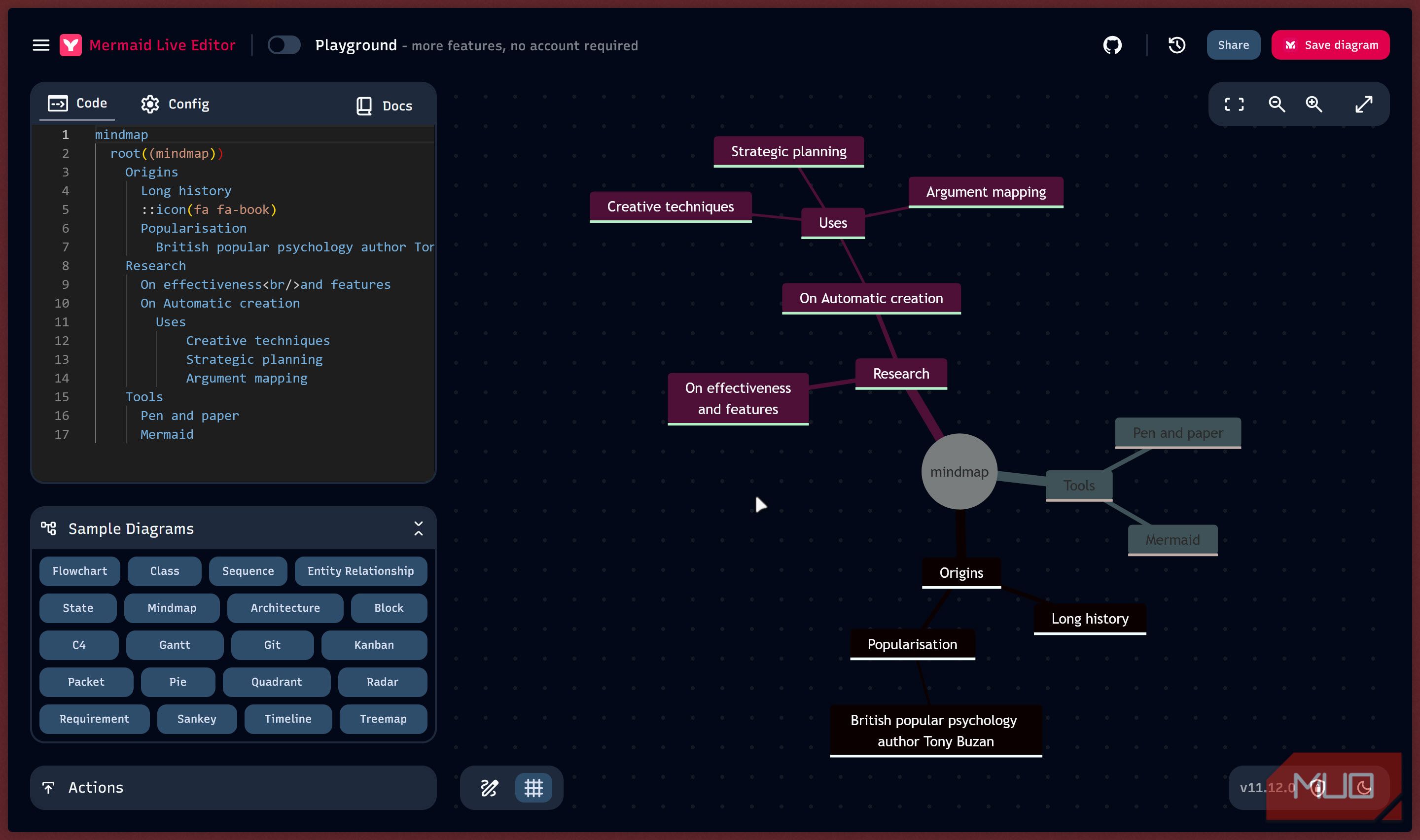Image resolution: width=1420 pixels, height=840 pixels.
Task: Open the version history clock icon
Action: (x=1176, y=45)
